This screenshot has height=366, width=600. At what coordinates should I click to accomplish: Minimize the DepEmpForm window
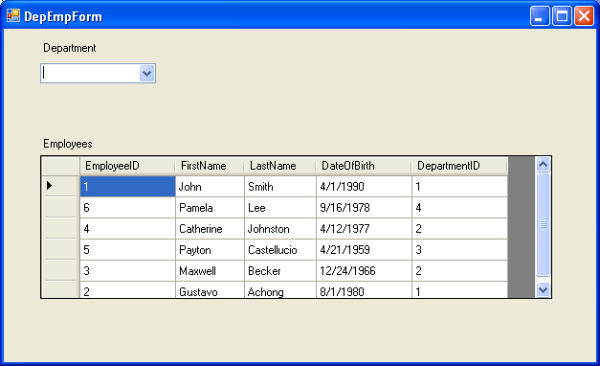(x=540, y=16)
